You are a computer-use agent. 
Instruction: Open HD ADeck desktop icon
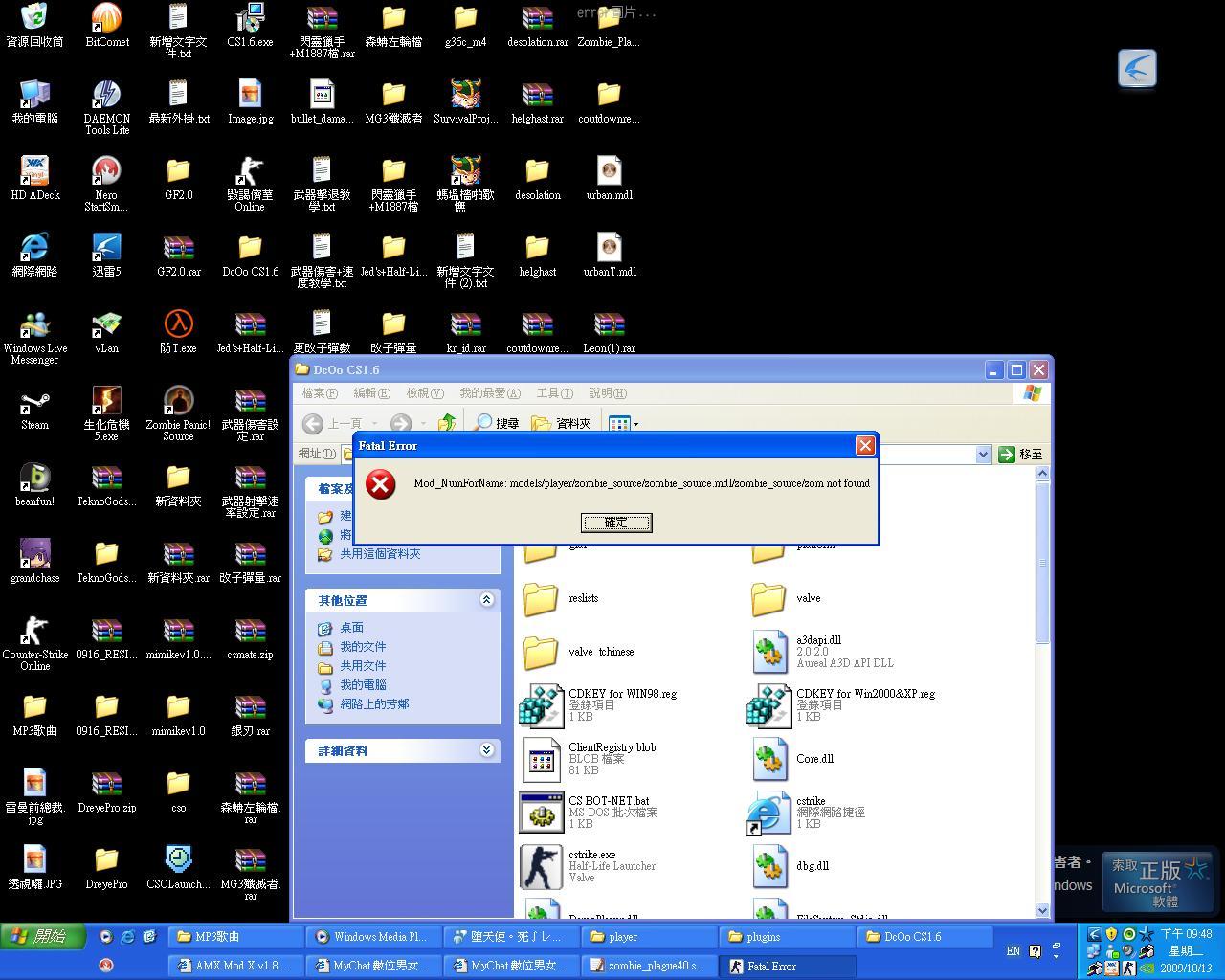(35, 178)
